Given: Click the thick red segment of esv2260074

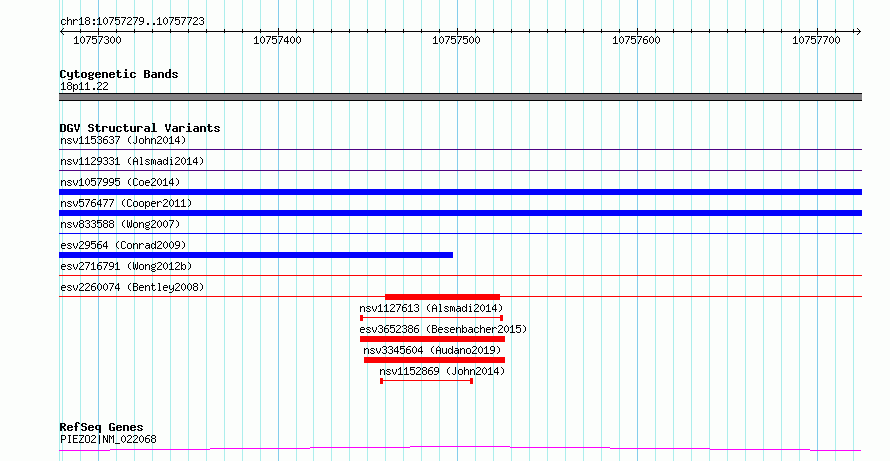Looking at the screenshot, I should (x=442, y=297).
